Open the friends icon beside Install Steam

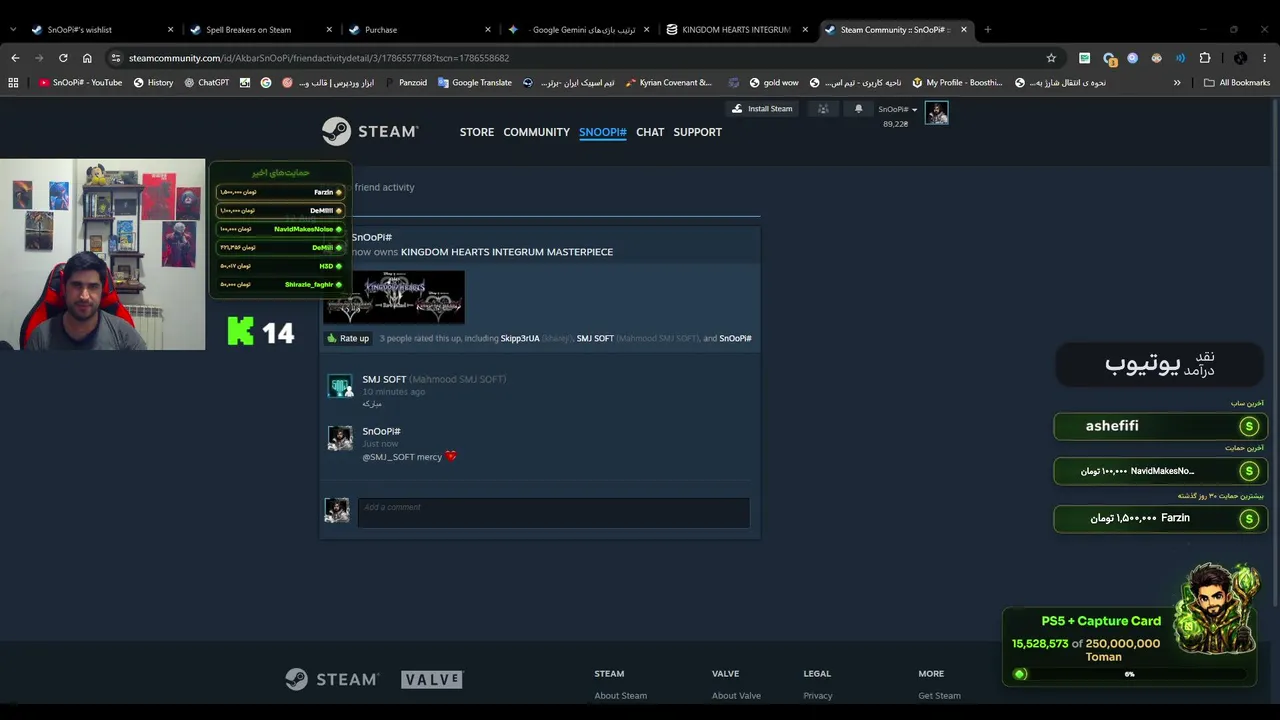pyautogui.click(x=823, y=109)
